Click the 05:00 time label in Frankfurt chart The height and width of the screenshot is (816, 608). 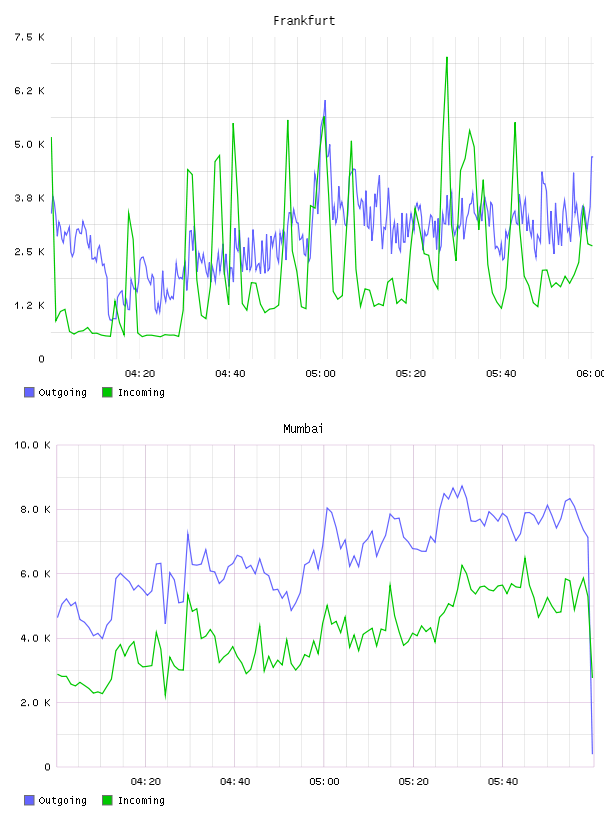click(x=321, y=374)
